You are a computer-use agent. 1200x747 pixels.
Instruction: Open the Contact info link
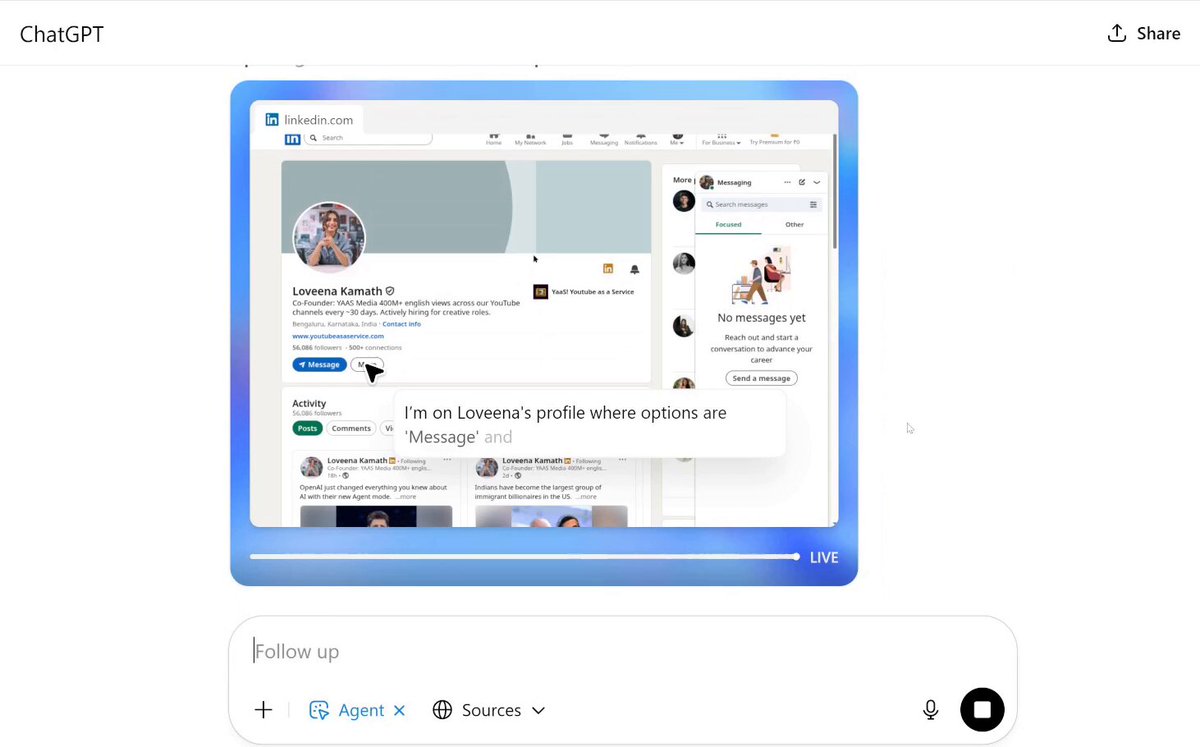click(401, 324)
